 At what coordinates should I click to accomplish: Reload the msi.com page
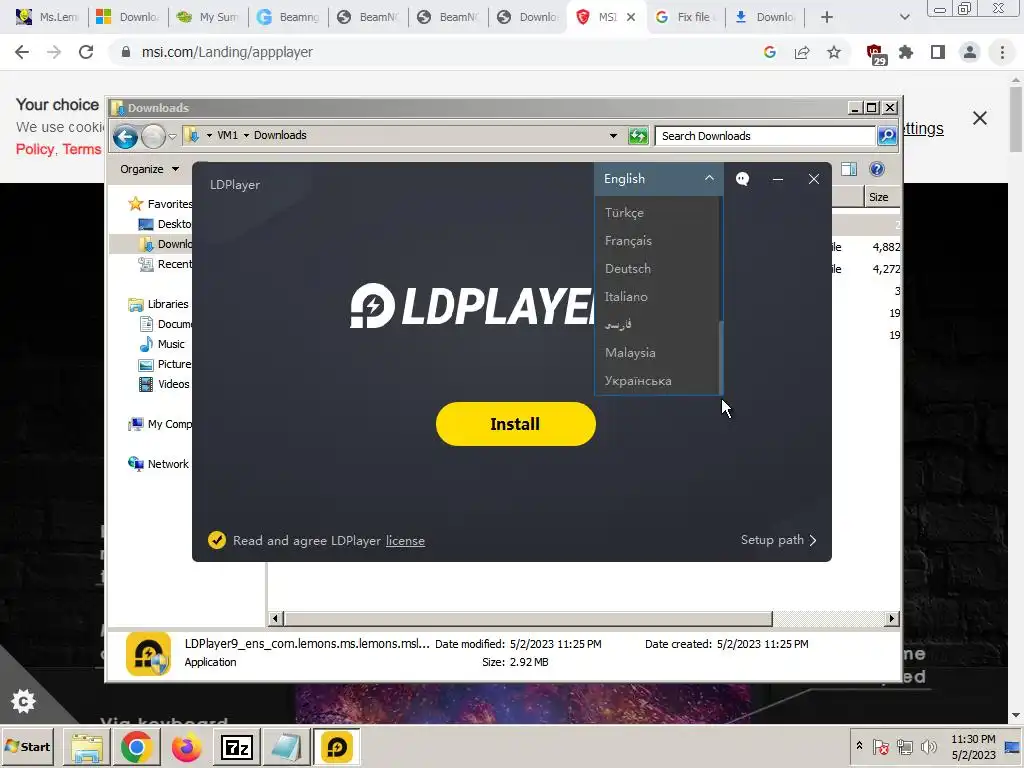[86, 52]
